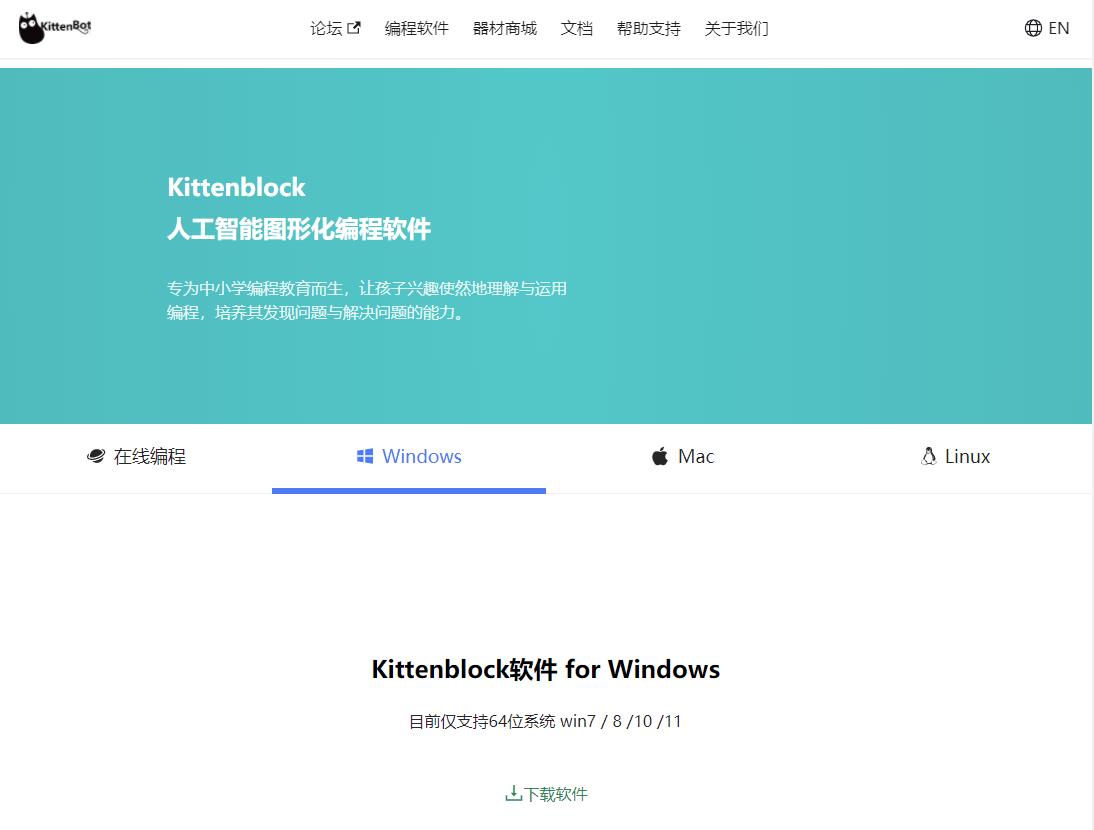The height and width of the screenshot is (830, 1094).
Task: Select the Mac tab
Action: click(x=682, y=456)
